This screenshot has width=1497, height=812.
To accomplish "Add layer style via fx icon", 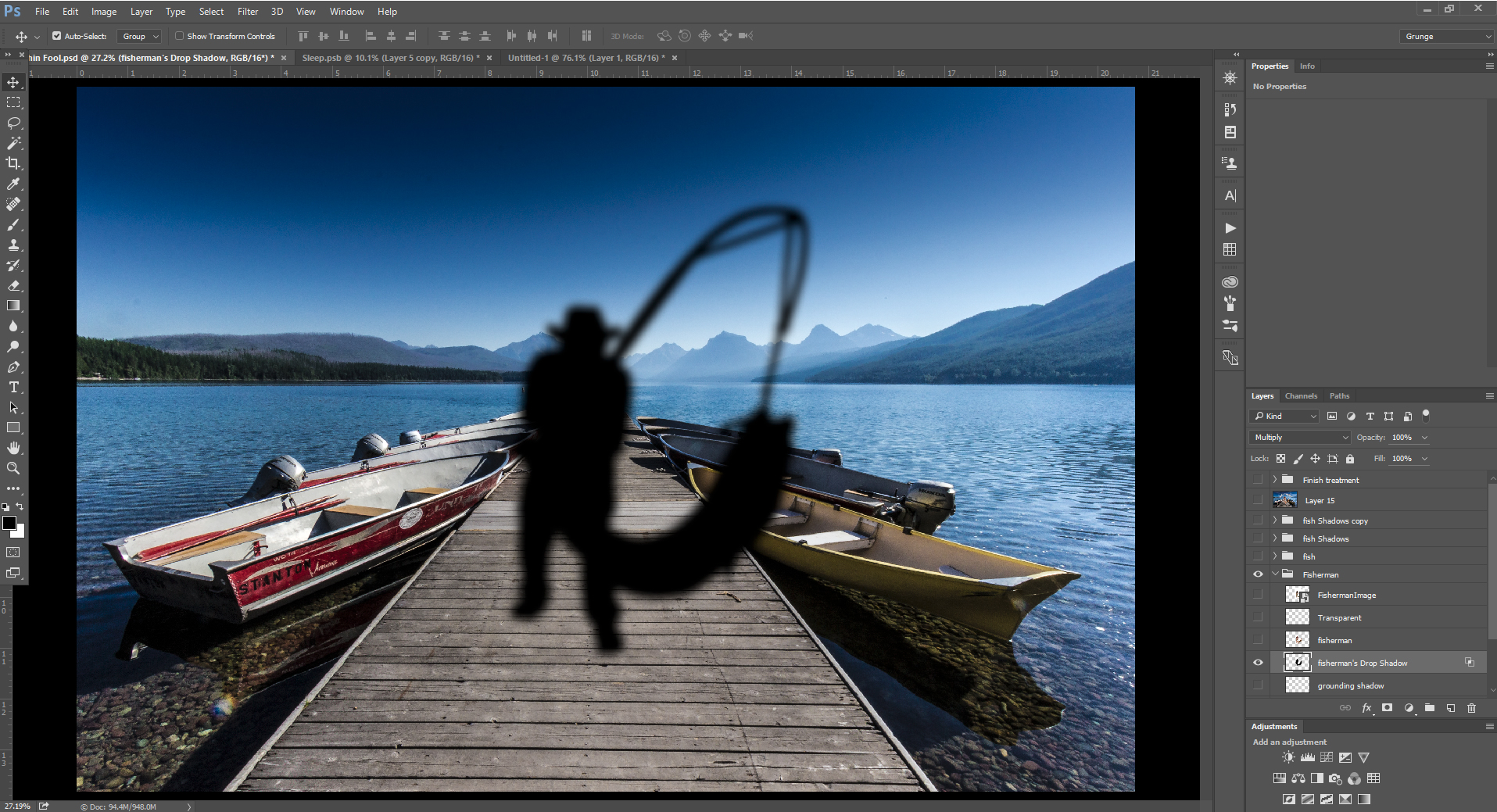I will point(1366,708).
